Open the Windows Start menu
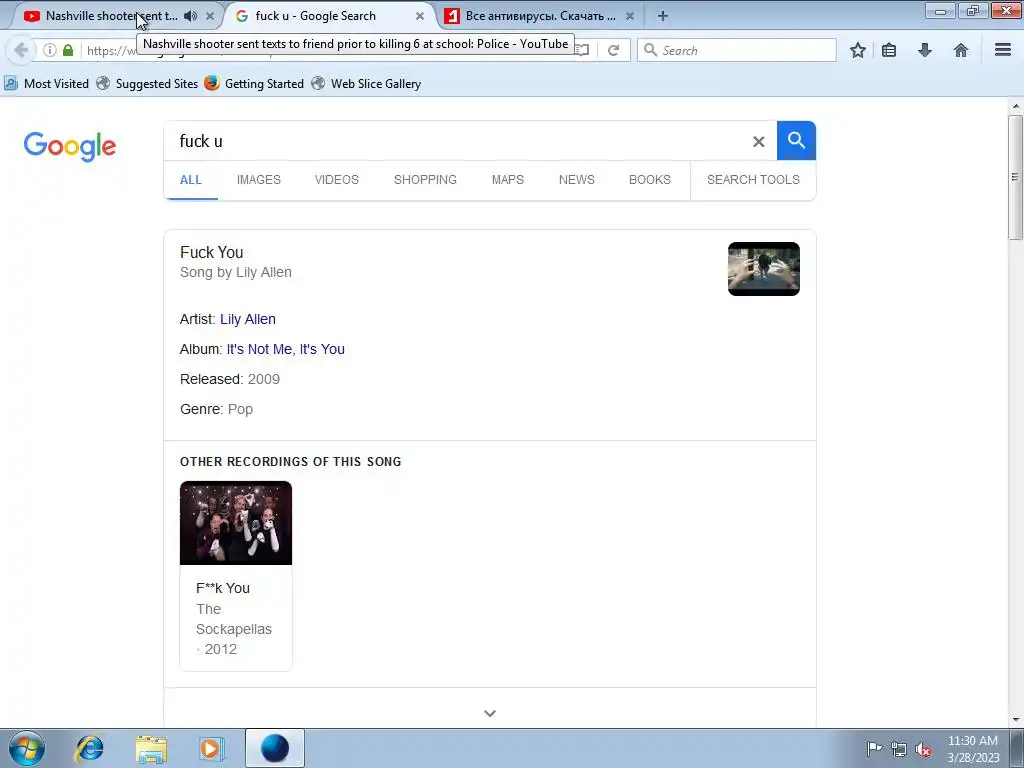Image resolution: width=1024 pixels, height=768 pixels. pos(27,748)
